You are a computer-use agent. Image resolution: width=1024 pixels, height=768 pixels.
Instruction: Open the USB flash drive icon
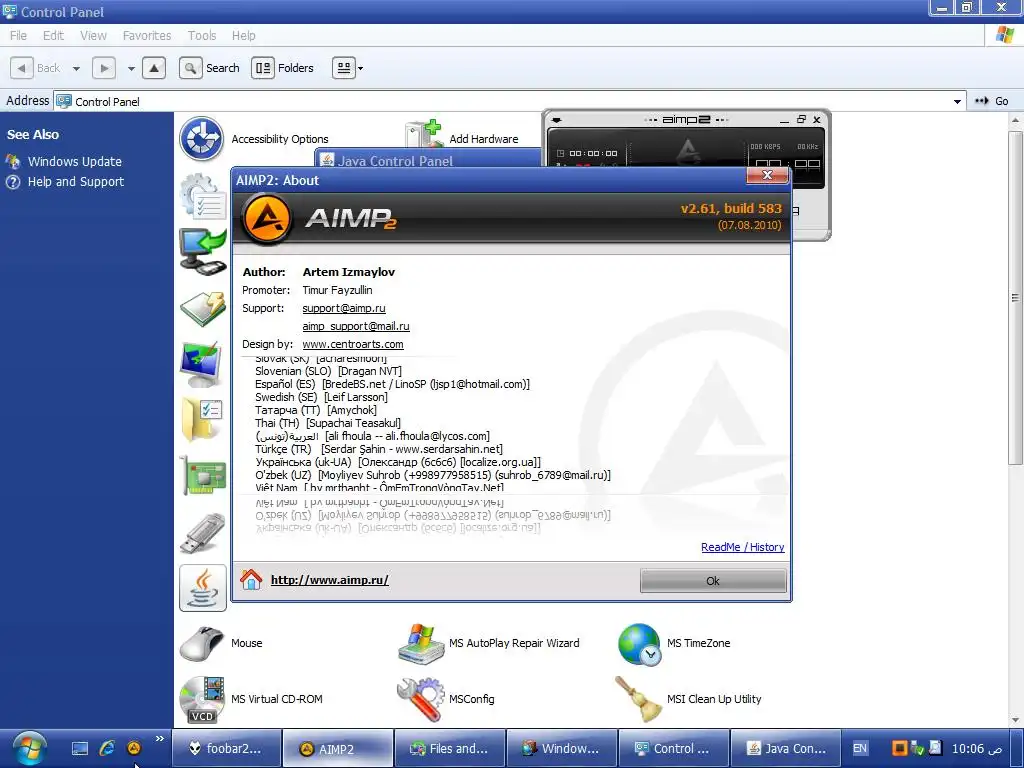202,533
